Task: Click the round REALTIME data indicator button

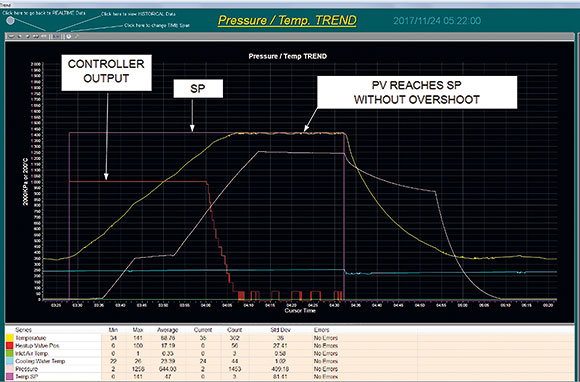Action: (x=10, y=21)
